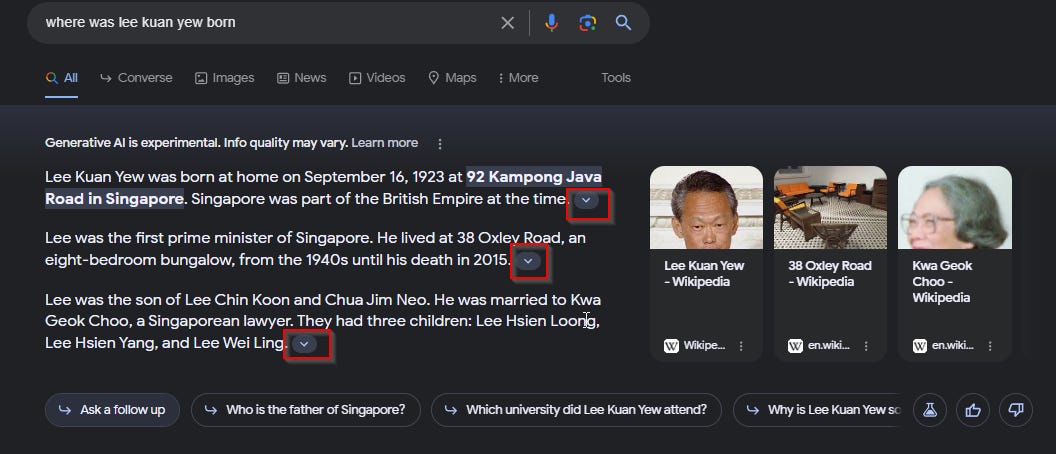Click Wikipedia favicon on Lee Kuan Yew card
This screenshot has width=1056, height=454.
click(x=671, y=346)
